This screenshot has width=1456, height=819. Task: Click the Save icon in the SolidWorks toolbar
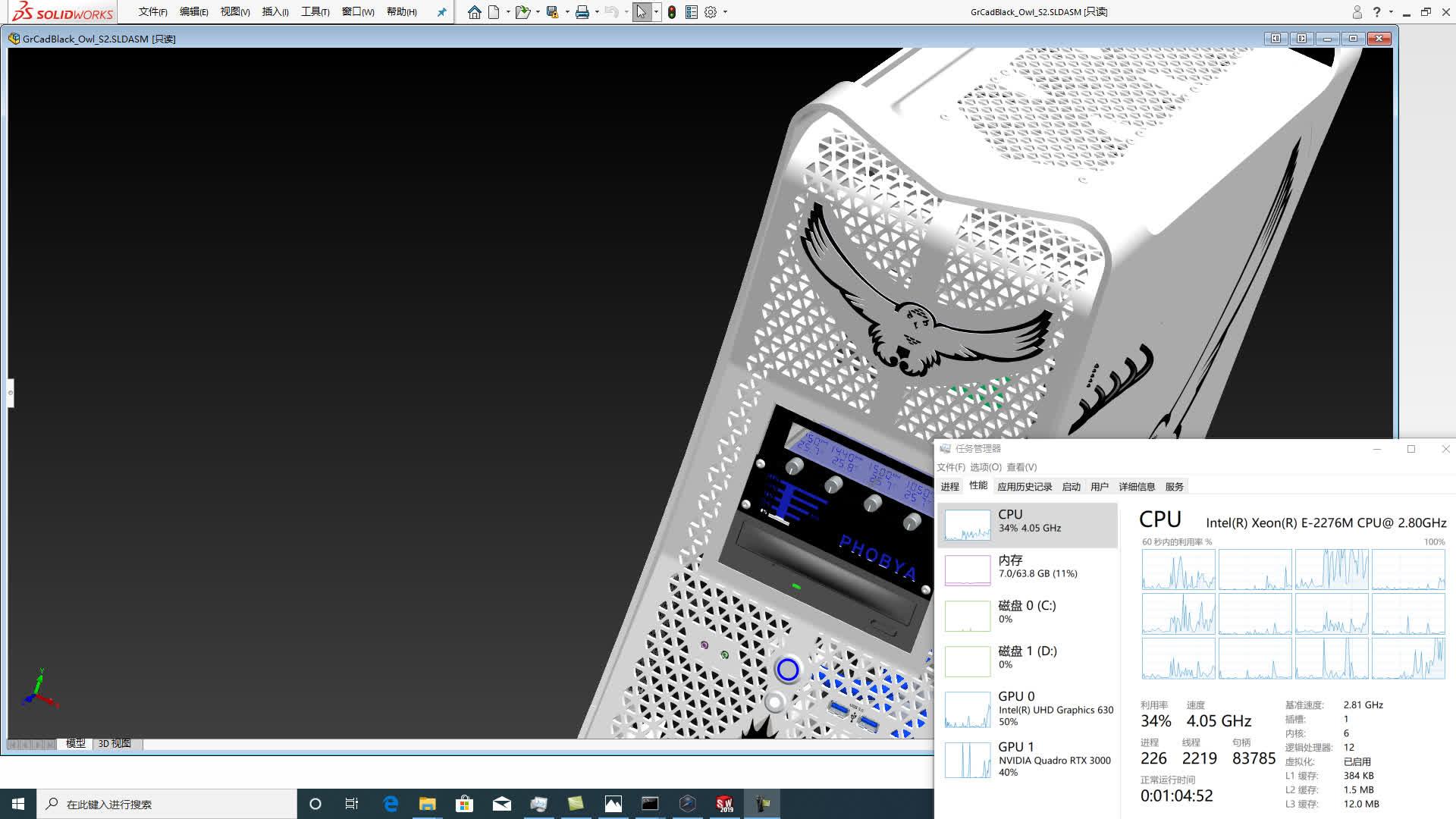coord(551,11)
